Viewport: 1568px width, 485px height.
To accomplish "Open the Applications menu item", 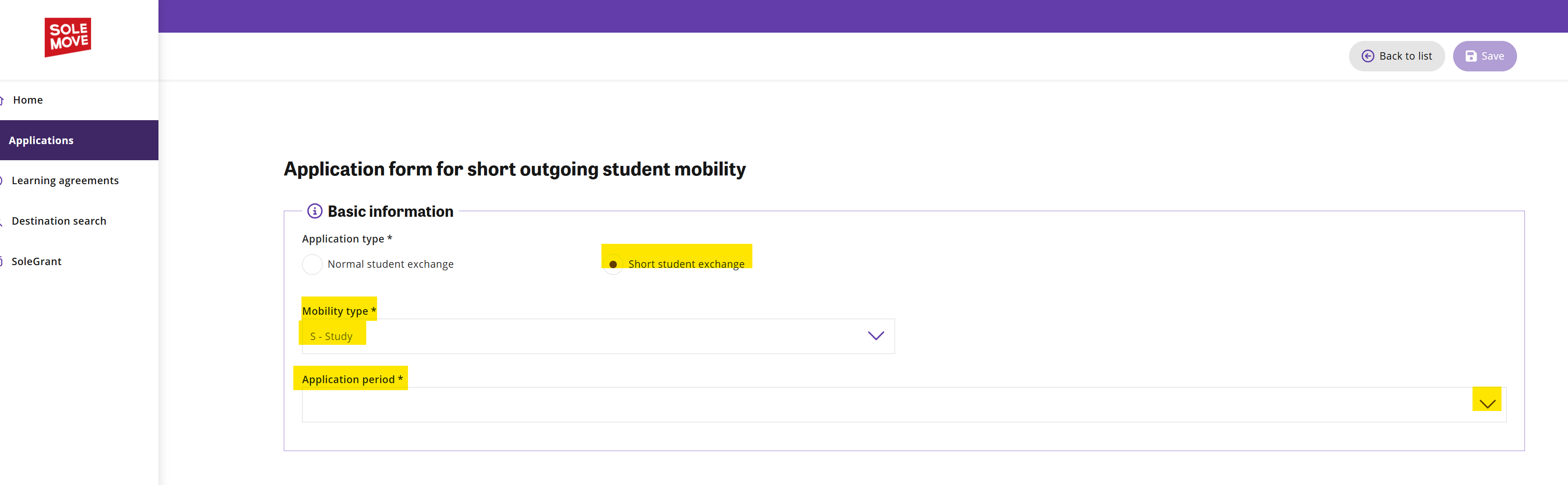I will 79,140.
